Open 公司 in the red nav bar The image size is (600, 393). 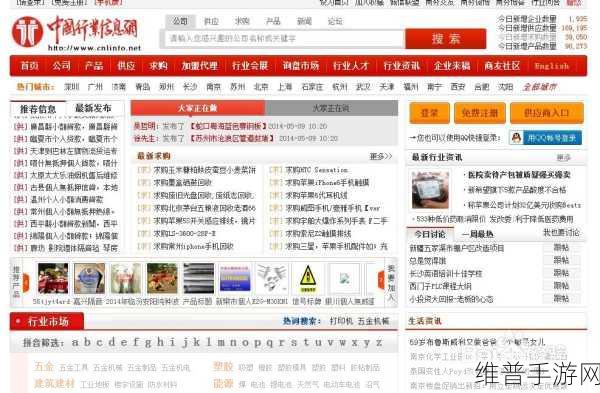(x=62, y=66)
